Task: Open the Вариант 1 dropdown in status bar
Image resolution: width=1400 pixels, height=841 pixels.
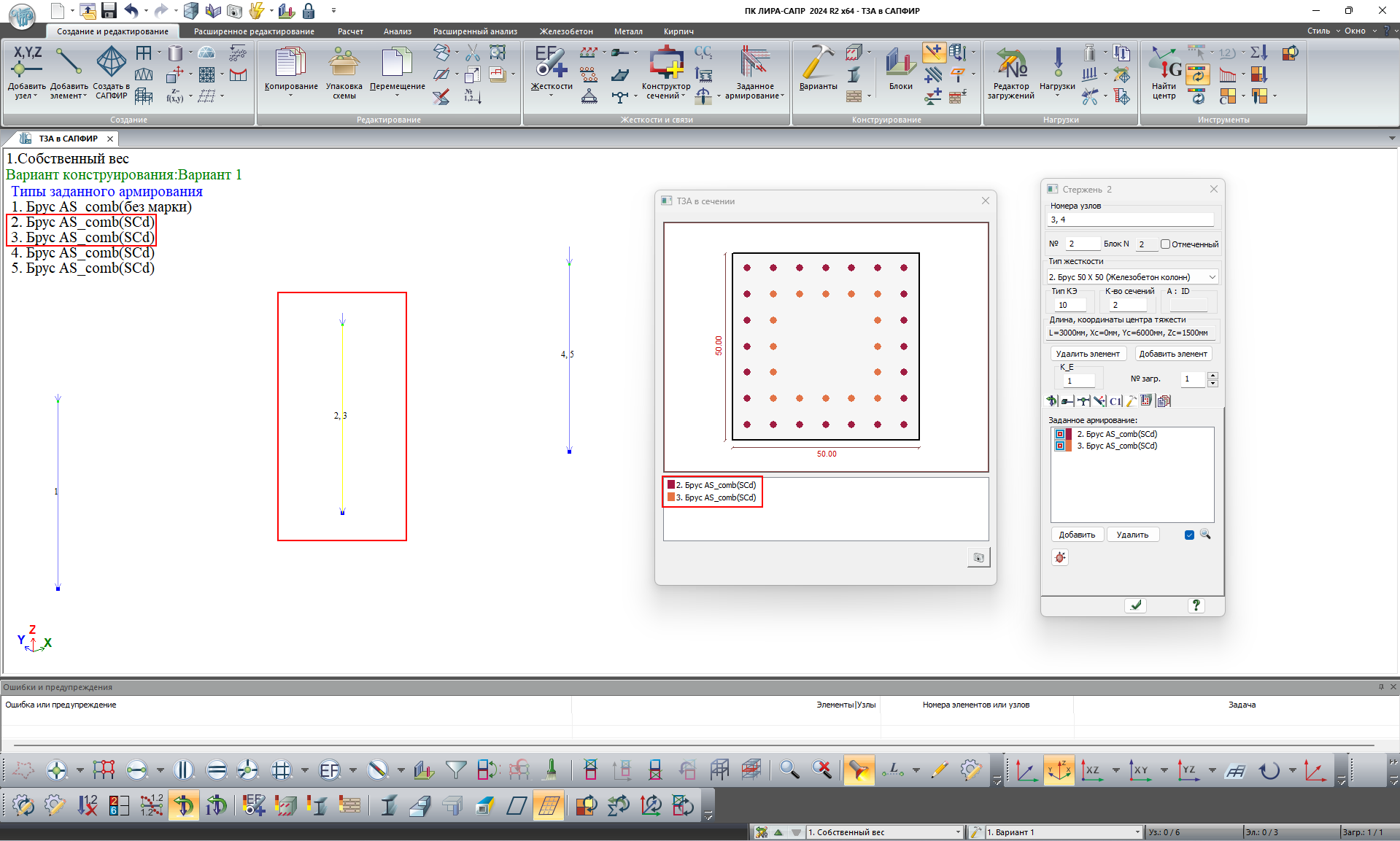Action: point(1137,832)
